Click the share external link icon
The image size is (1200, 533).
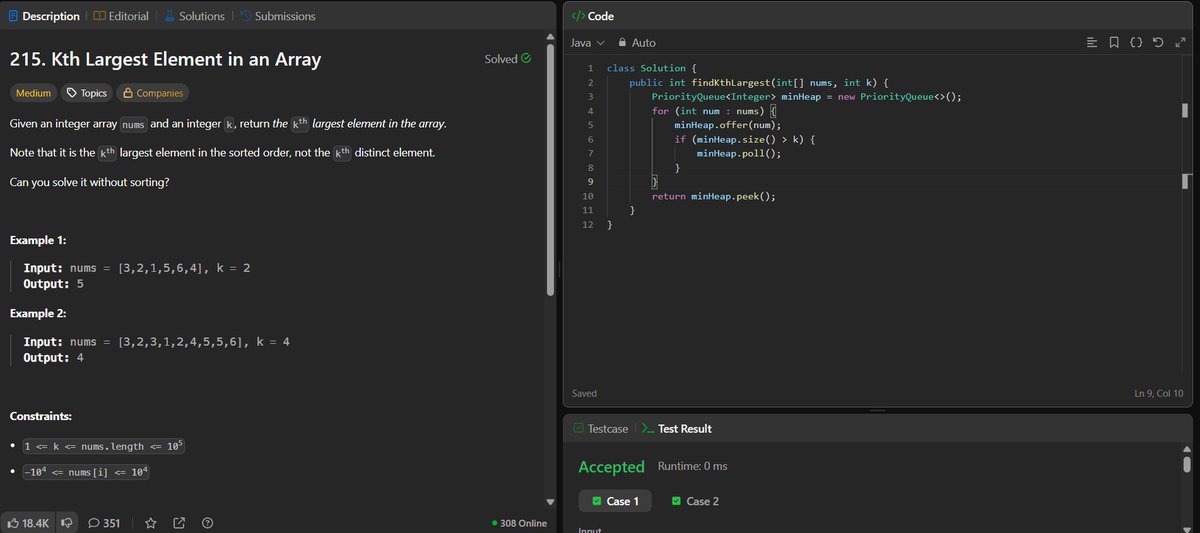tap(179, 522)
